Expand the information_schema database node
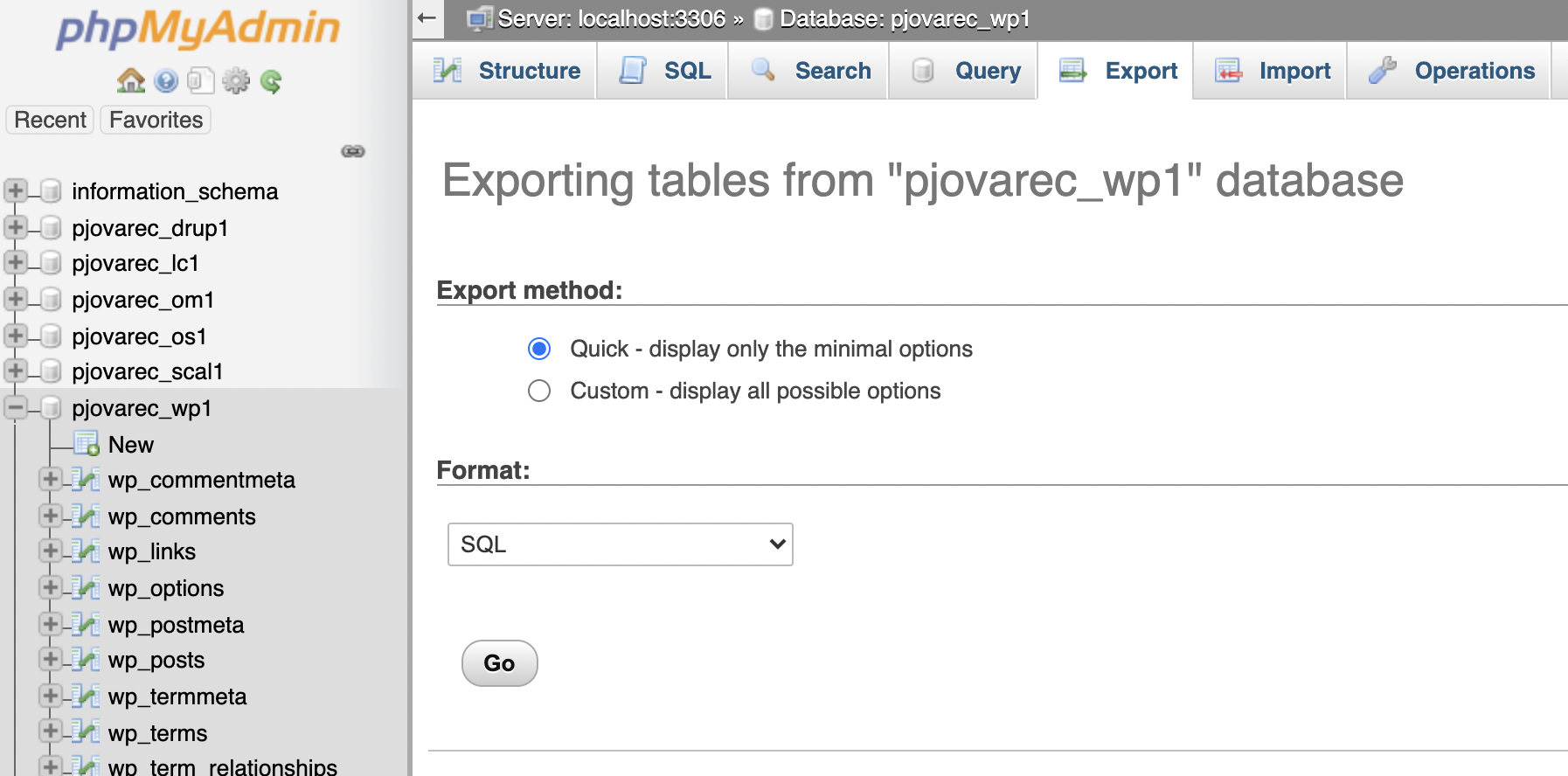 pyautogui.click(x=16, y=191)
